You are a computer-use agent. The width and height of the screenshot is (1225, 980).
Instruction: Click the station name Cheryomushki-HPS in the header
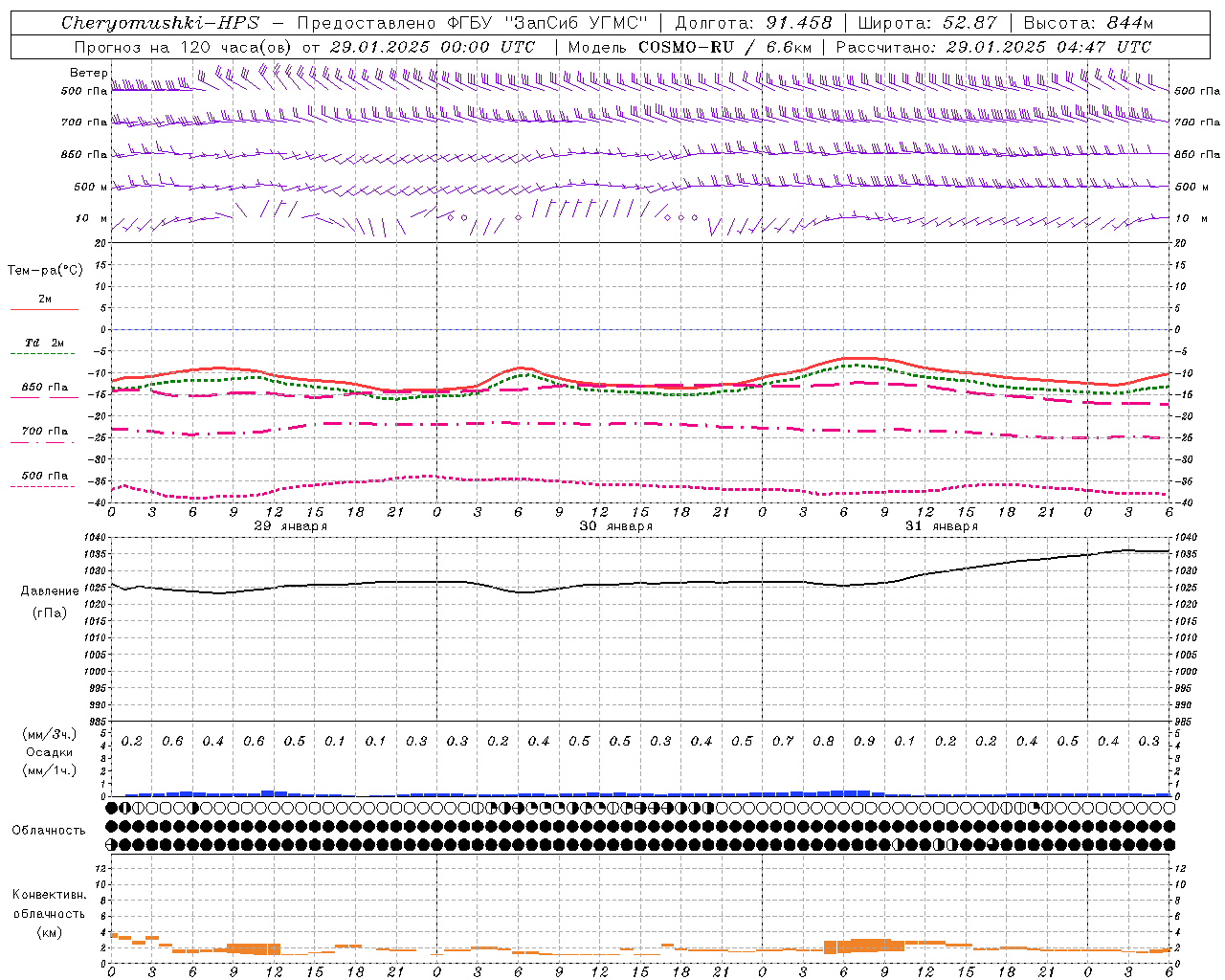tap(160, 23)
